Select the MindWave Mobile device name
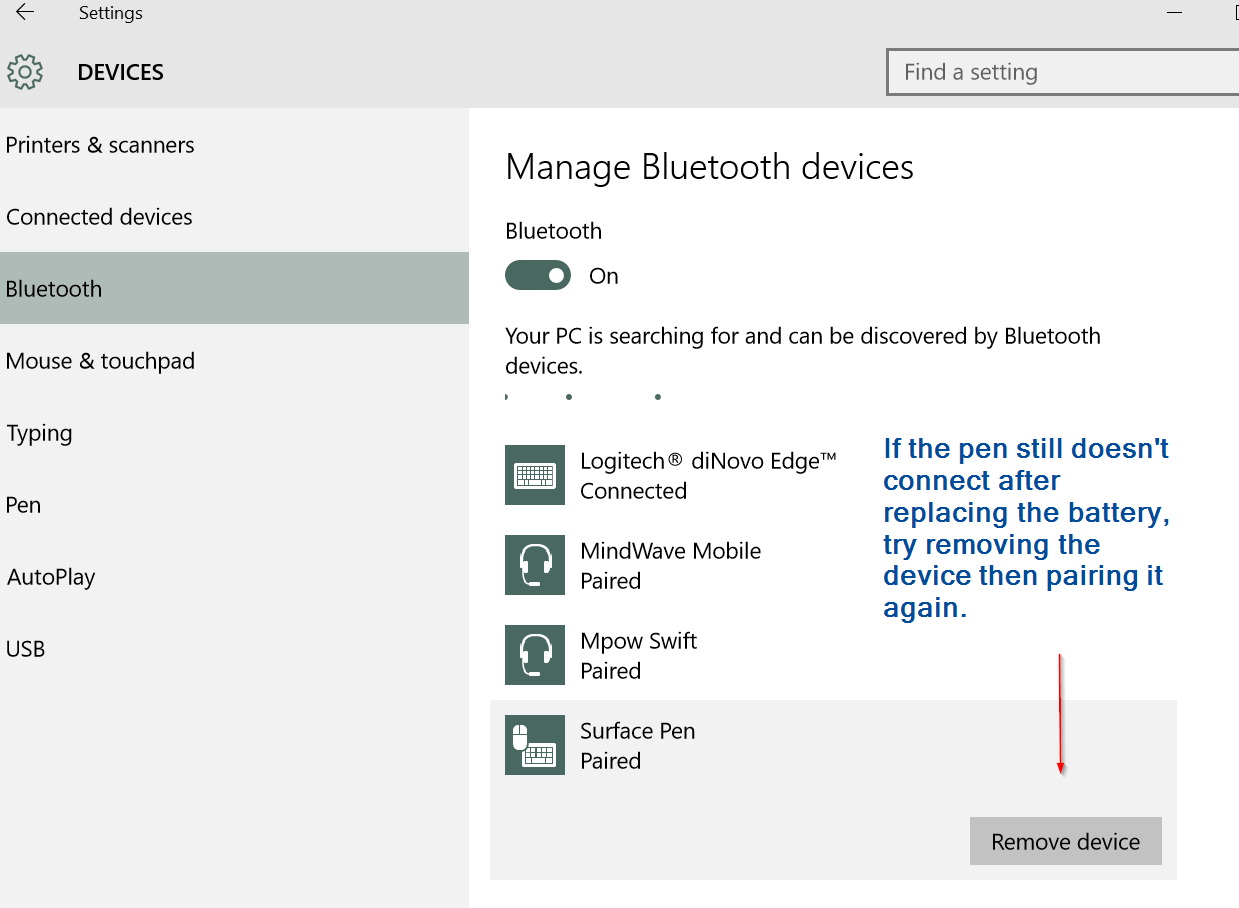The height and width of the screenshot is (908, 1239). (670, 551)
